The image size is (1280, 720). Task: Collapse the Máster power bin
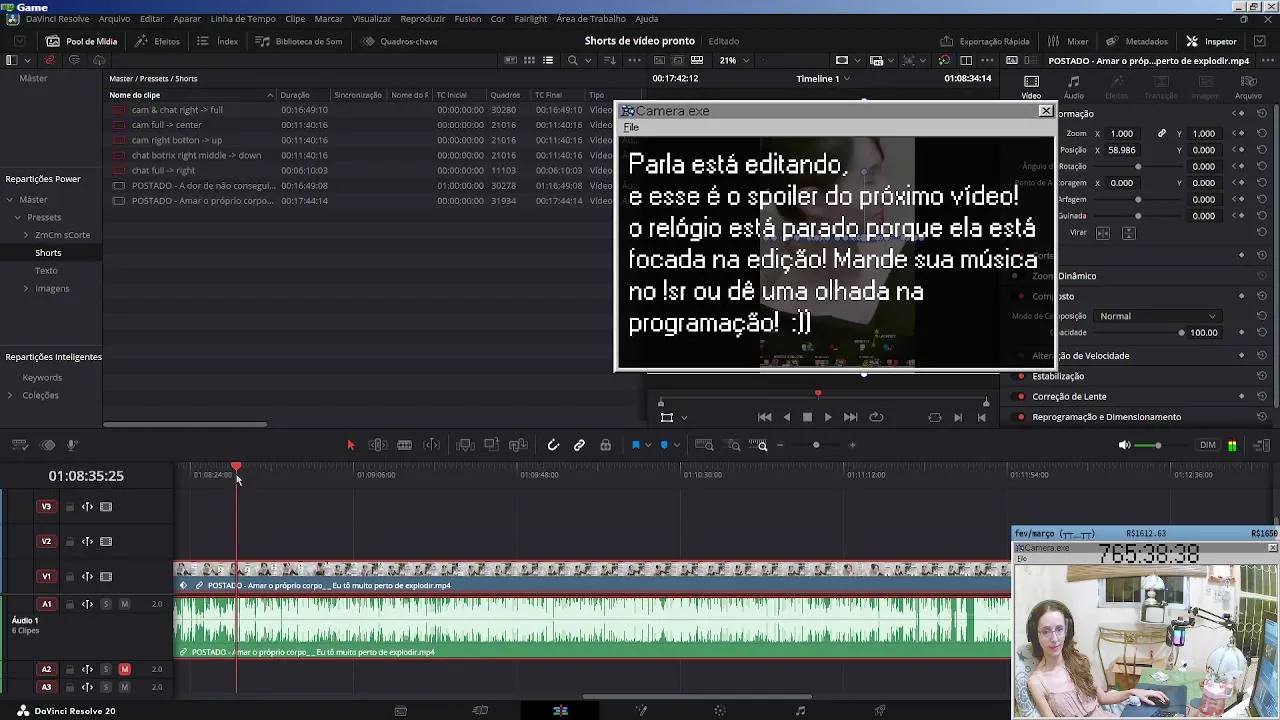[x=10, y=200]
